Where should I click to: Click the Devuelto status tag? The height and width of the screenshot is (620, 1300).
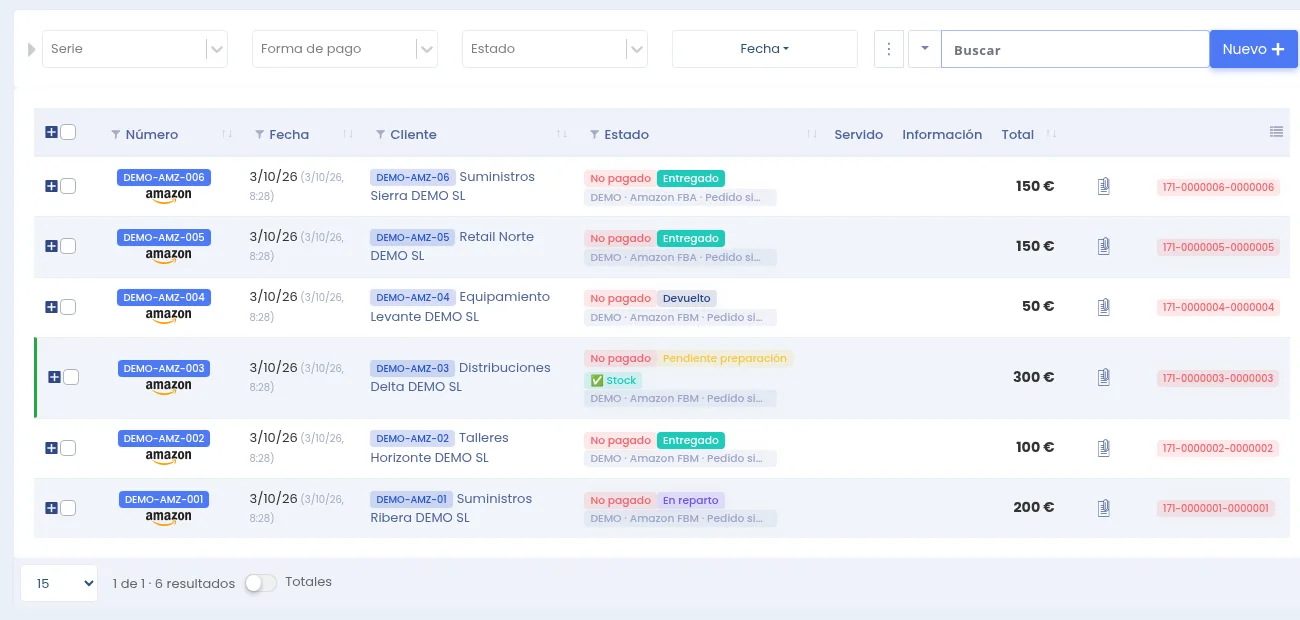[x=687, y=298]
